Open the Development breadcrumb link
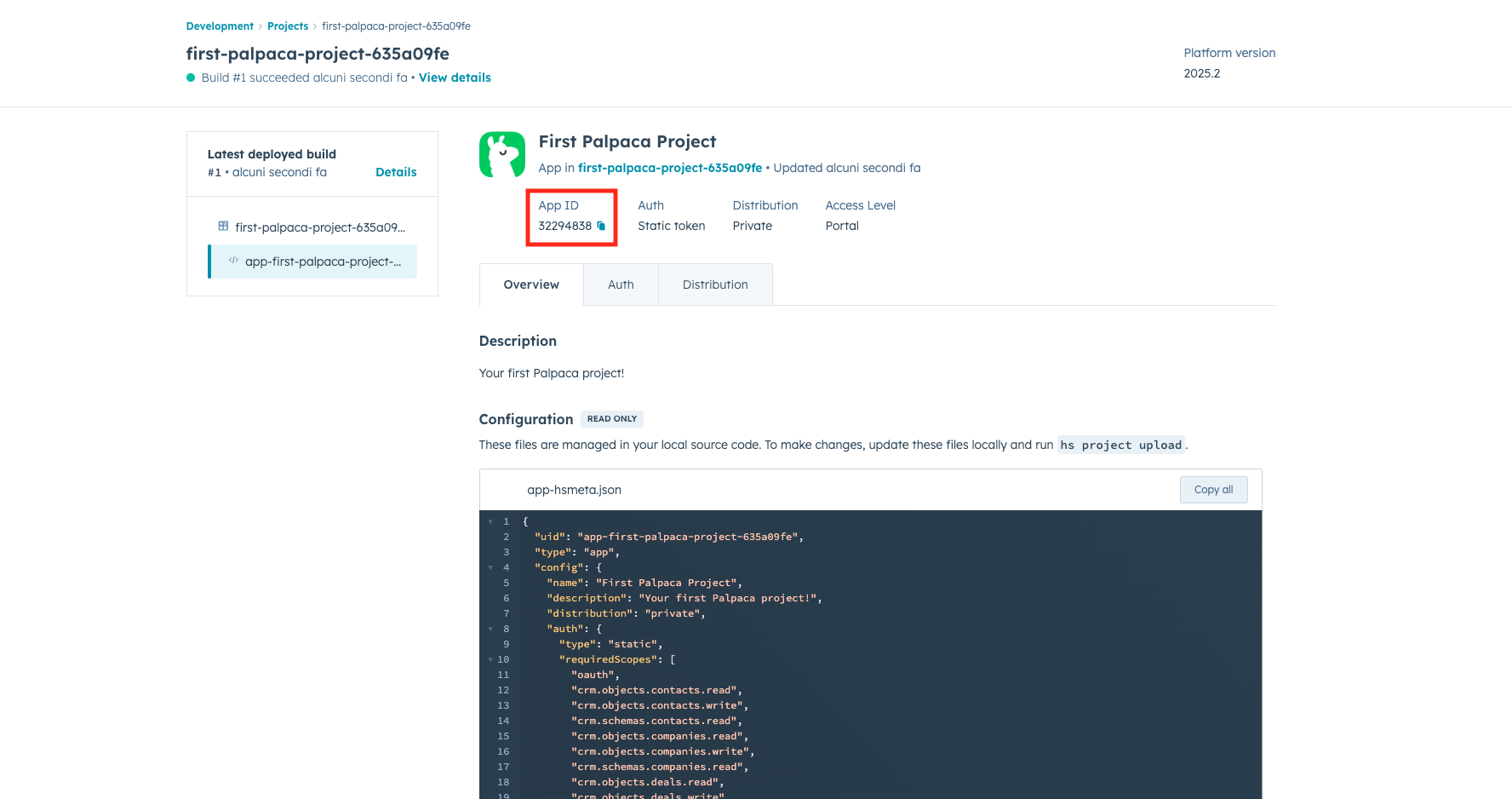 click(x=219, y=26)
